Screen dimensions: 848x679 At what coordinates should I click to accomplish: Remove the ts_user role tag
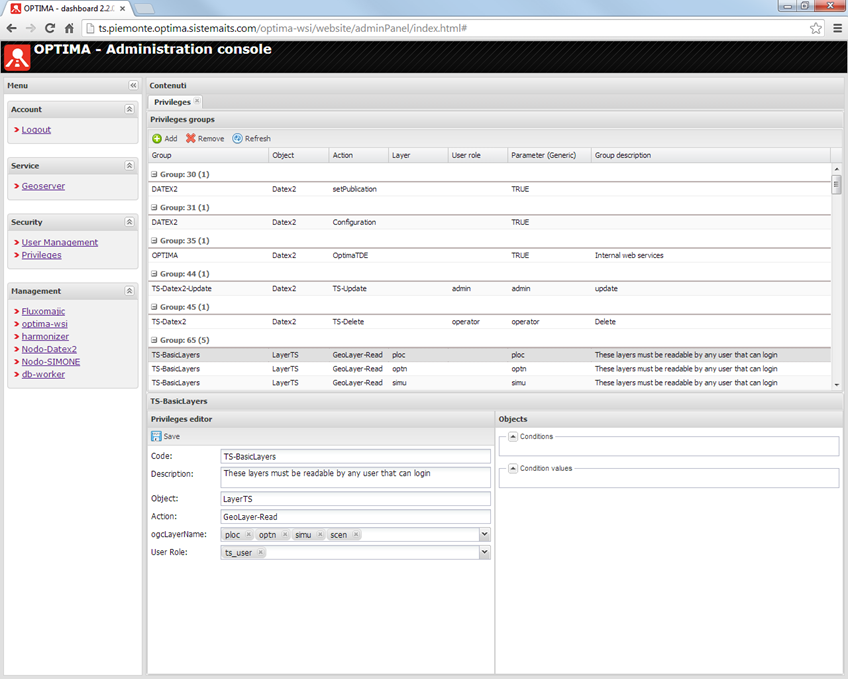[261, 553]
